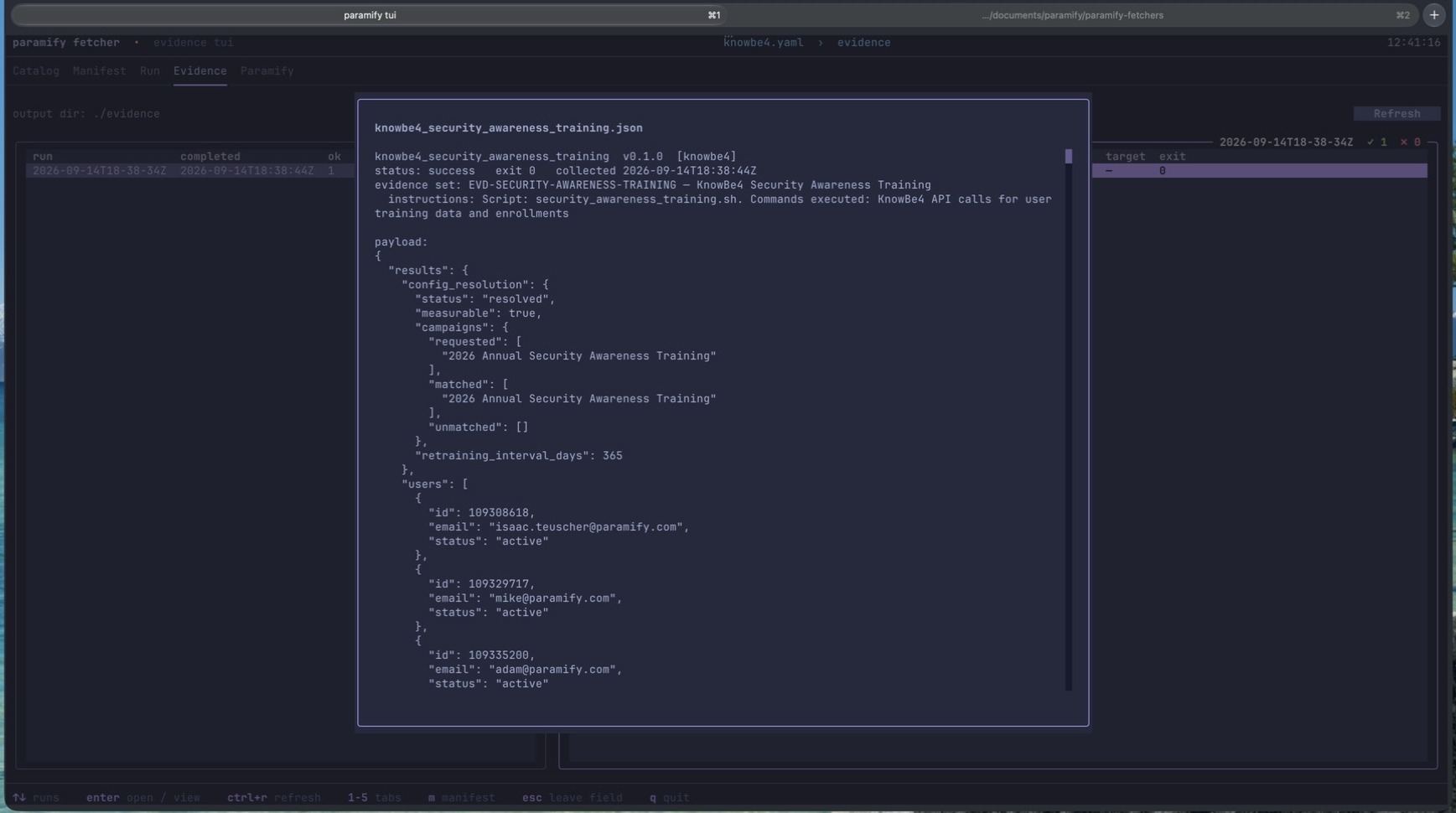Click user id 109329717
The width and height of the screenshot is (1456, 813).
coord(499,584)
